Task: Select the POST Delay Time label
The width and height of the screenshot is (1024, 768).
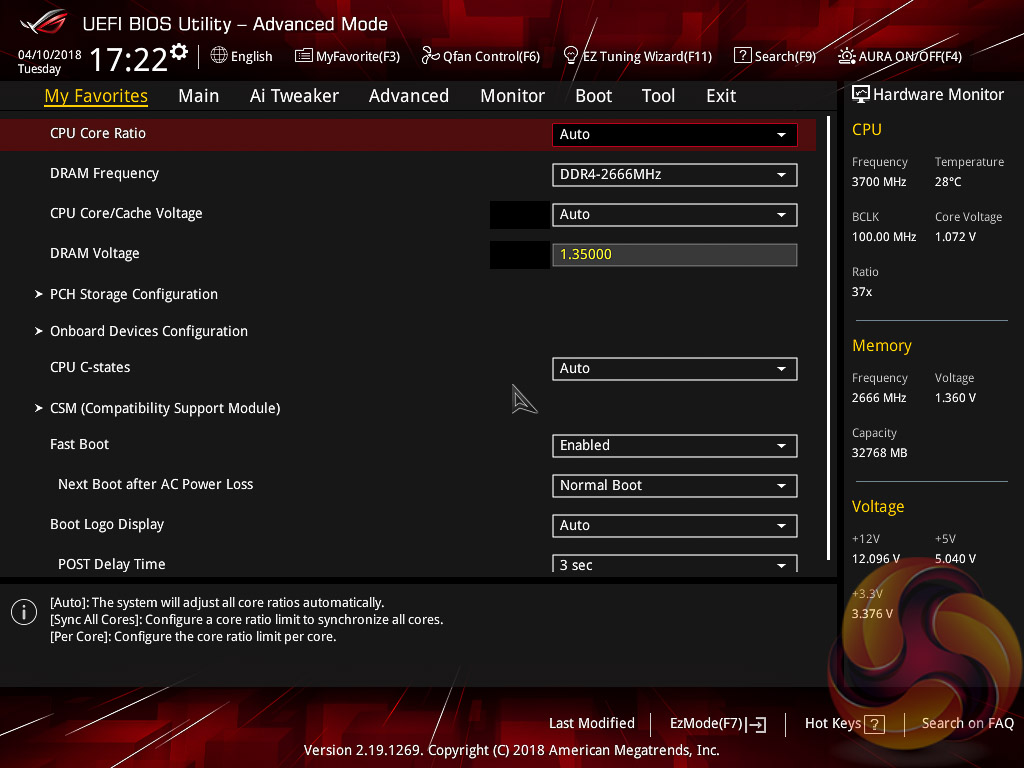Action: (x=112, y=564)
